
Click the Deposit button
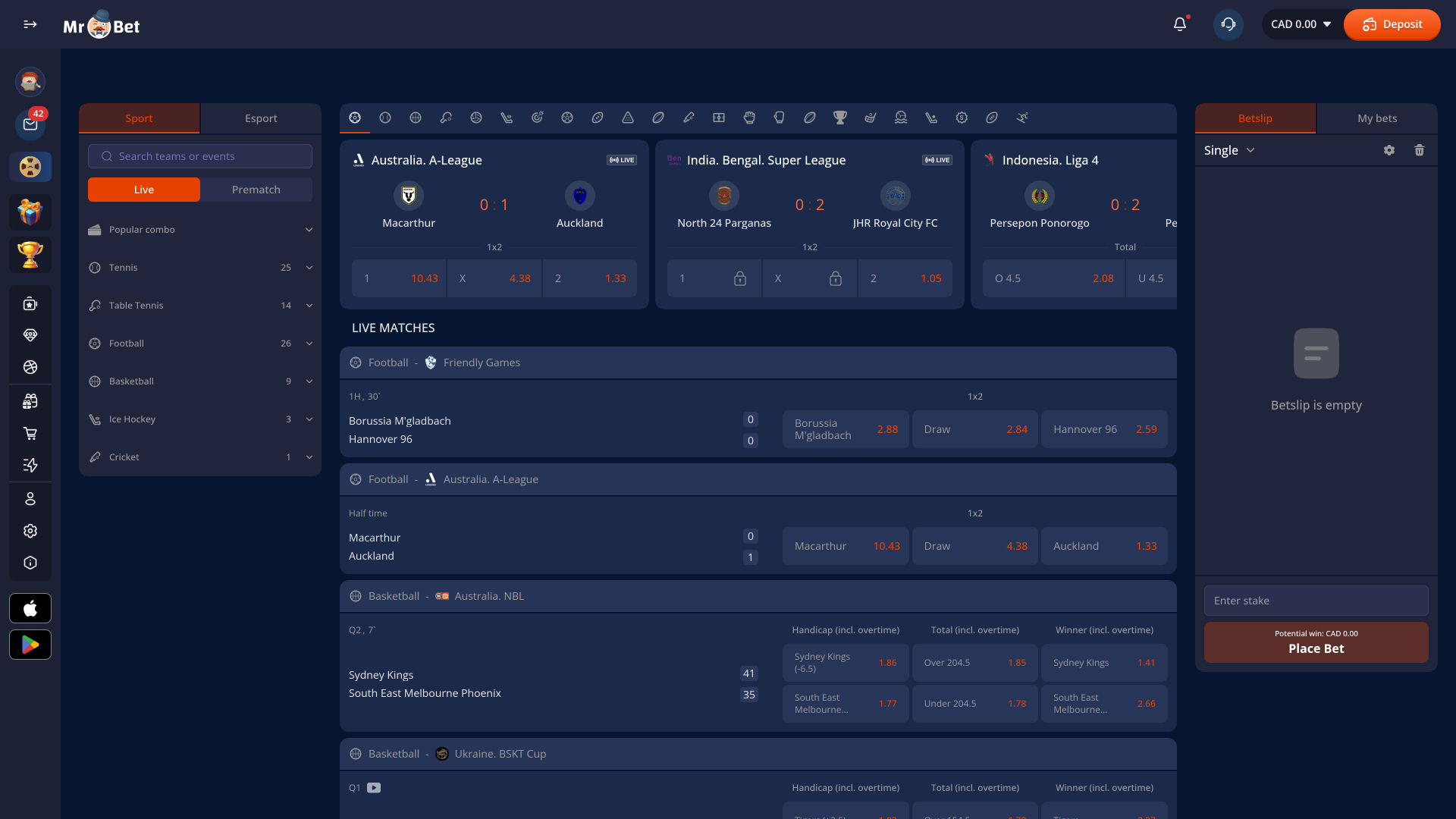point(1392,24)
